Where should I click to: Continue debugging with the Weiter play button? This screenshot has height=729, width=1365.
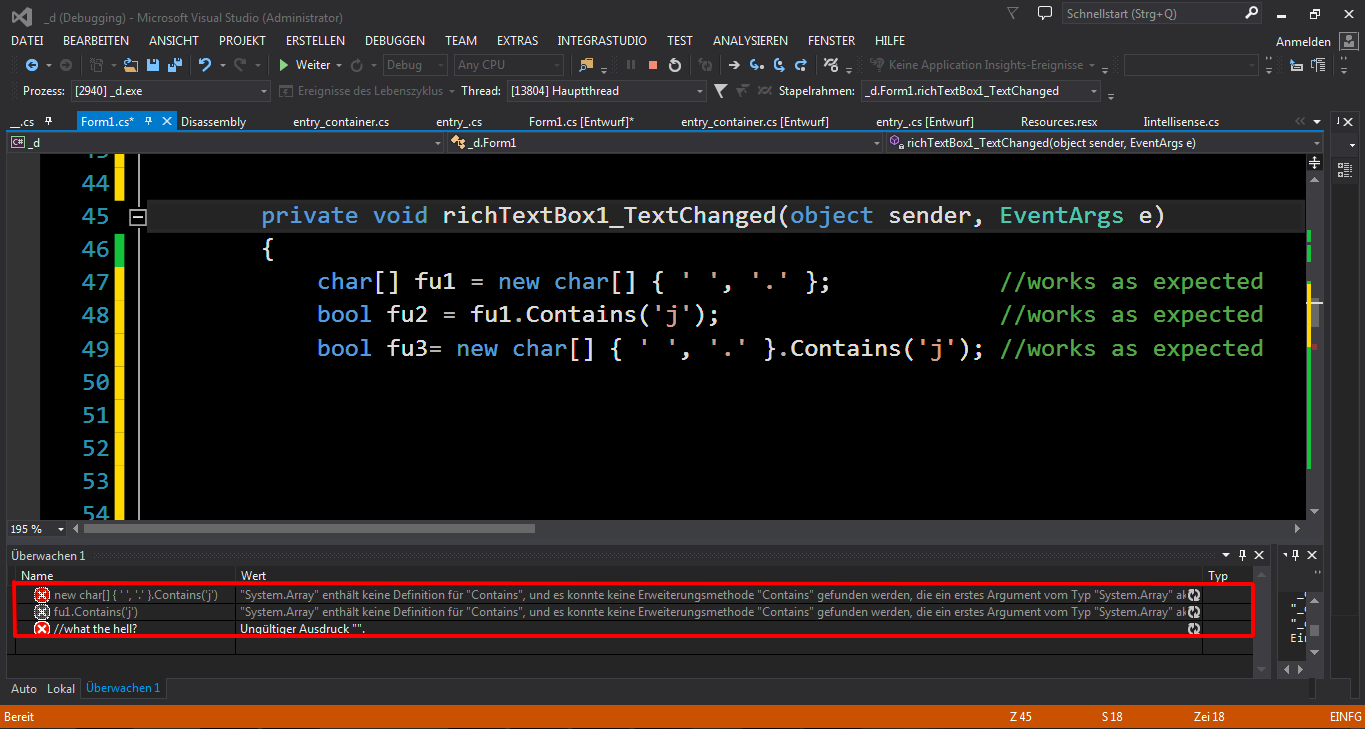[304, 65]
